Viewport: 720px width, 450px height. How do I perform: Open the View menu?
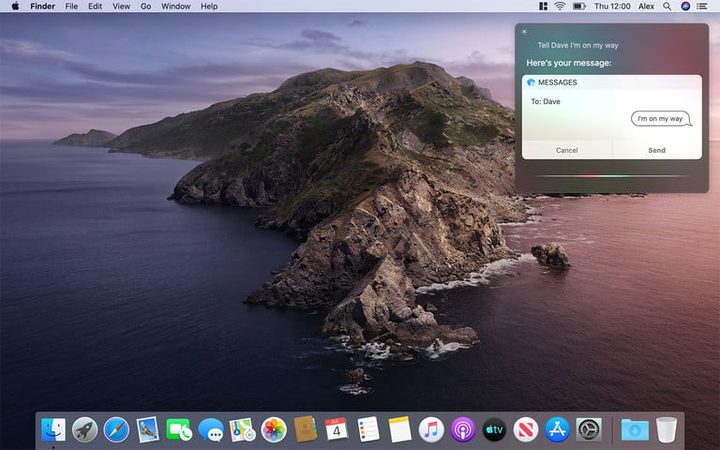121,6
